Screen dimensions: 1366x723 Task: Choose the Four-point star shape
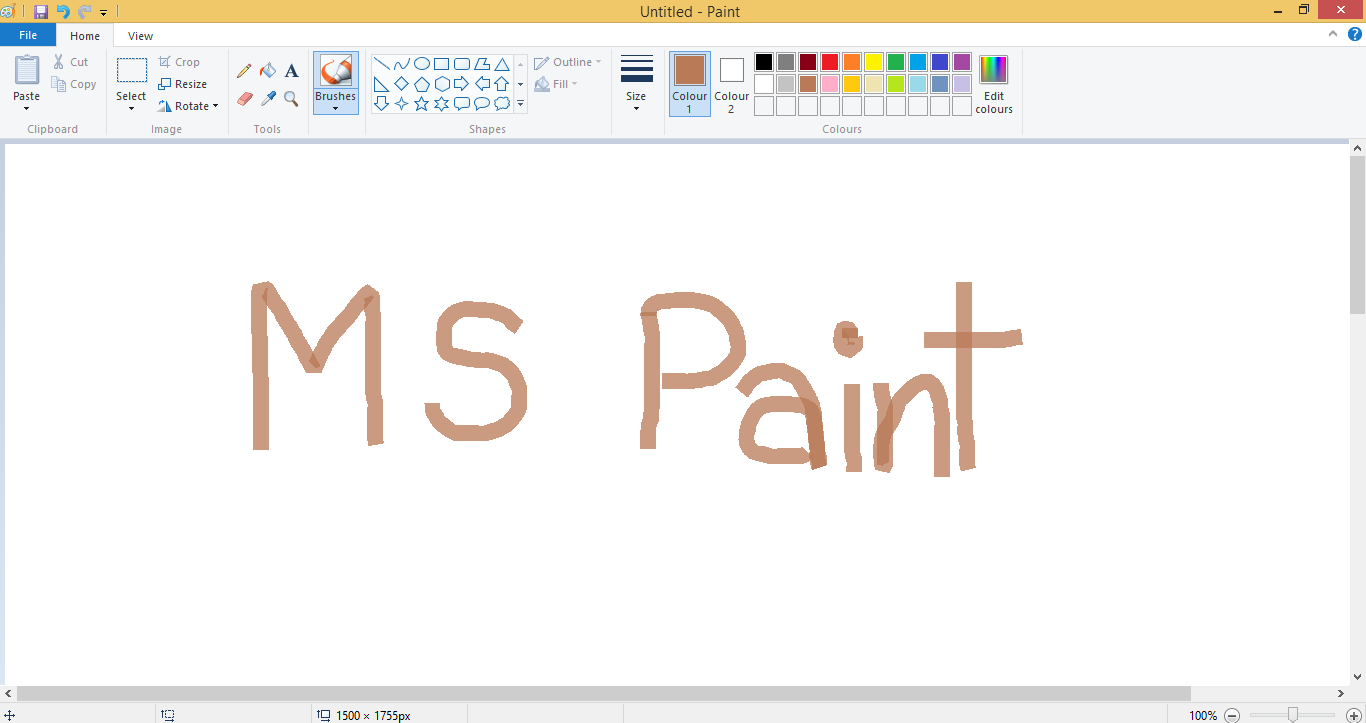coord(401,103)
